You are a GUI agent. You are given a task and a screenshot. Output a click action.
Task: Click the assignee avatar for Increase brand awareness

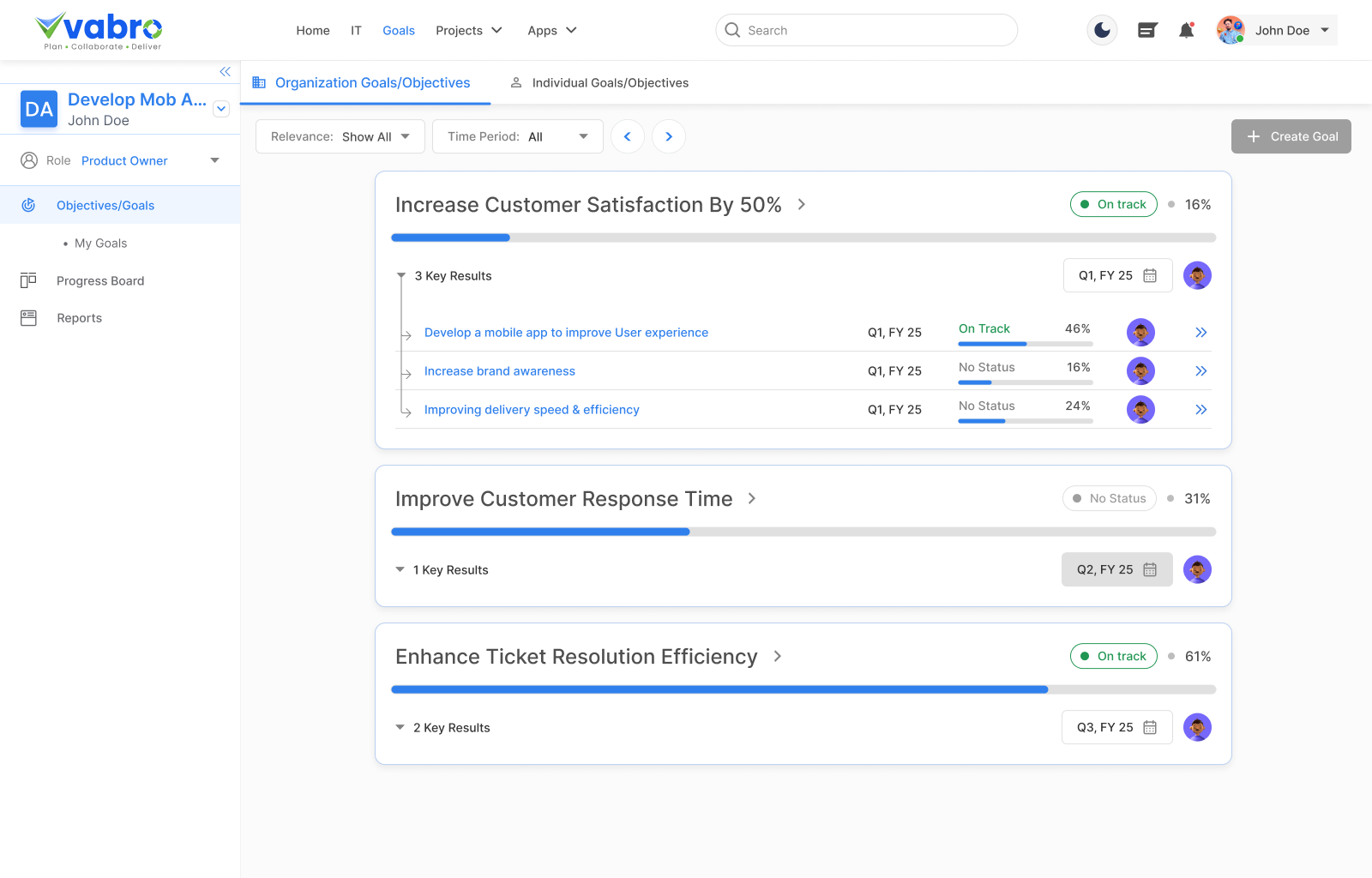coord(1140,370)
